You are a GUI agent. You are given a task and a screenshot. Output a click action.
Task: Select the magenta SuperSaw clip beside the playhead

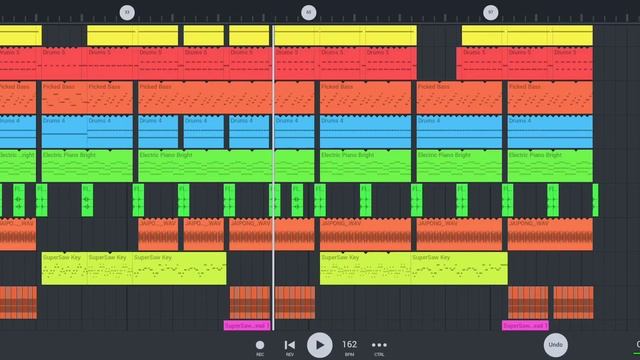(247, 326)
